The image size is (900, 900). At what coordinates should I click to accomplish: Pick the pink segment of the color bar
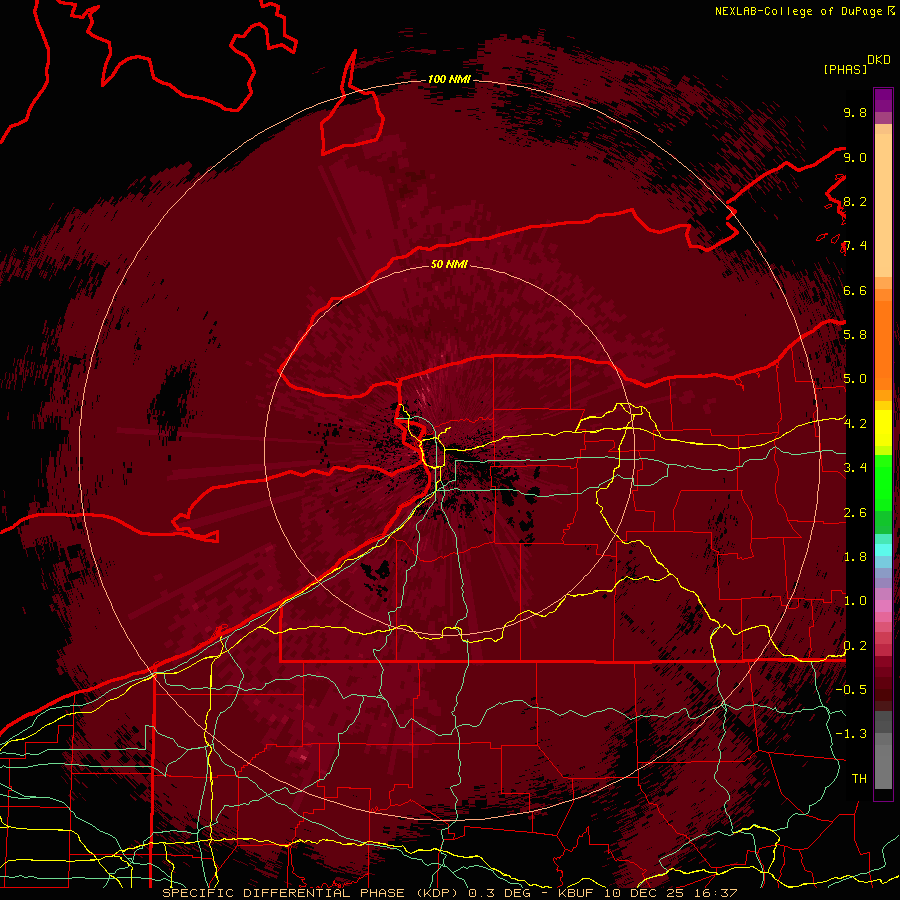click(883, 606)
